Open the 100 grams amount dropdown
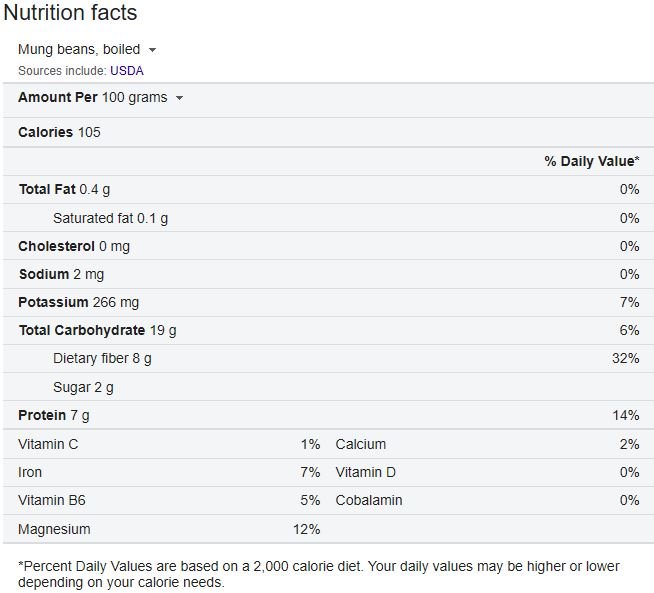Screen dimensions: 654x593 tap(143, 97)
